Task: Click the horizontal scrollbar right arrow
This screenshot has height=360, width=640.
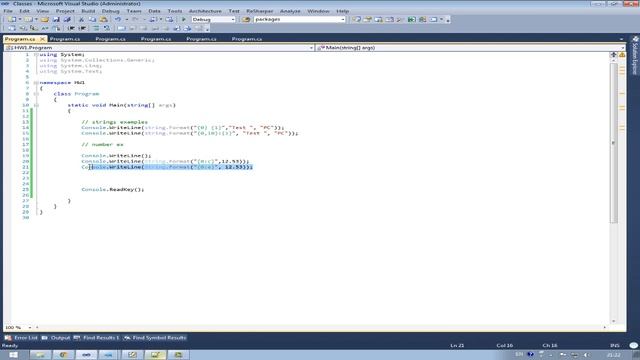Action: pyautogui.click(x=604, y=327)
